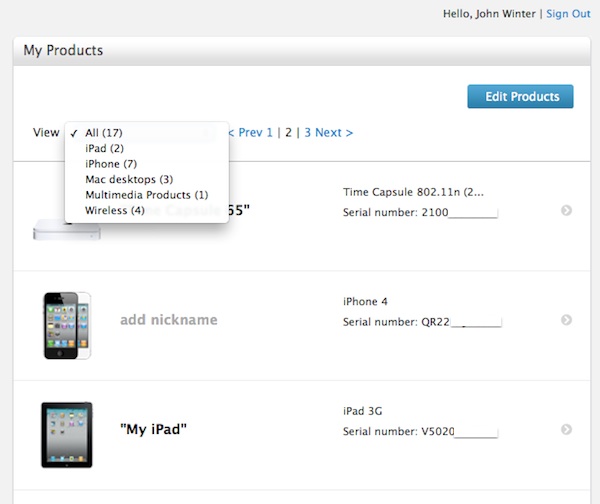Open iPad 3G details arrow icon
This screenshot has width=600, height=504.
point(566,429)
